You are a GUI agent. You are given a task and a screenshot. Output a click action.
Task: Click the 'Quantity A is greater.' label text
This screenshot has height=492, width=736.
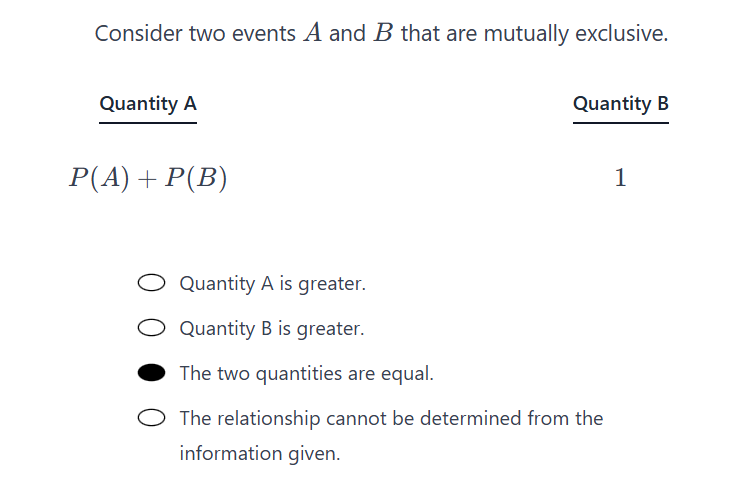(272, 284)
